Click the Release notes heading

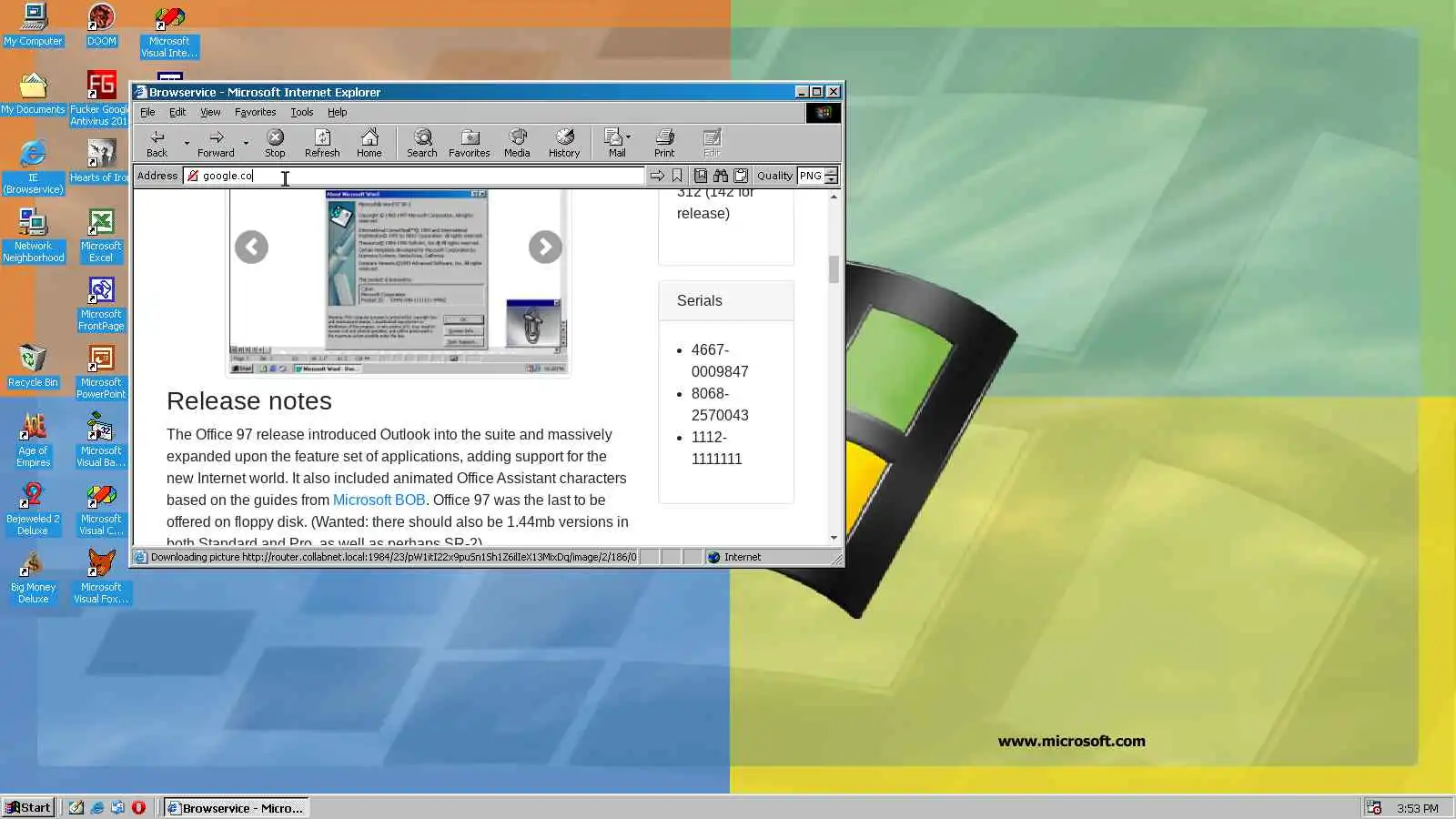tap(248, 401)
